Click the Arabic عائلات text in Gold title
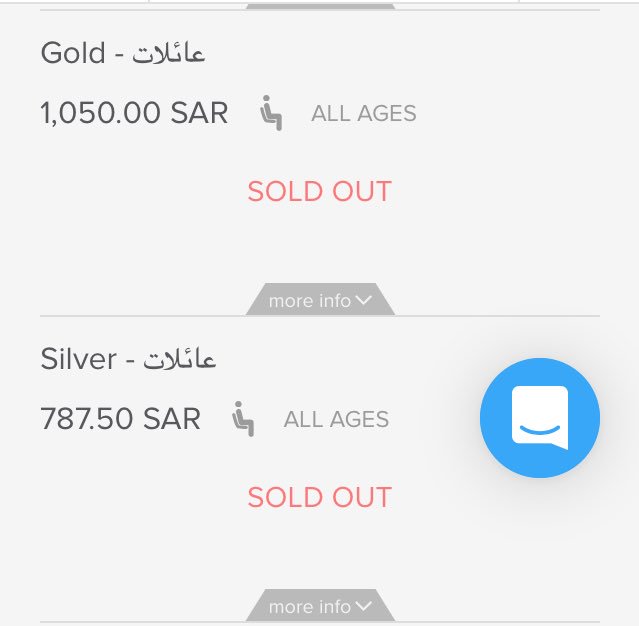 coord(169,54)
